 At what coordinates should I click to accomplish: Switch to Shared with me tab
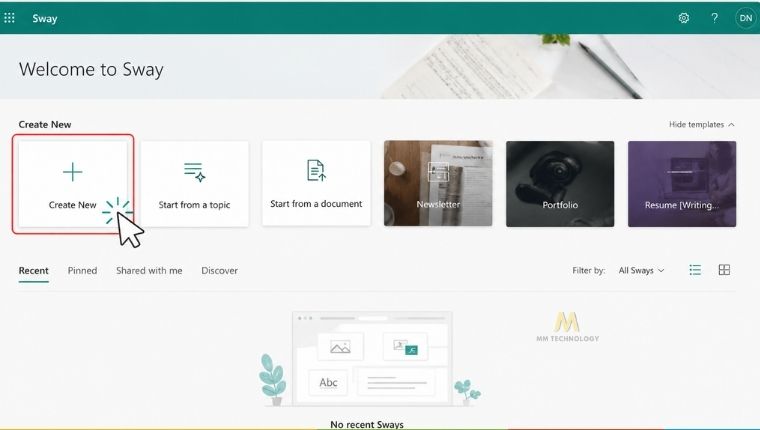point(149,271)
